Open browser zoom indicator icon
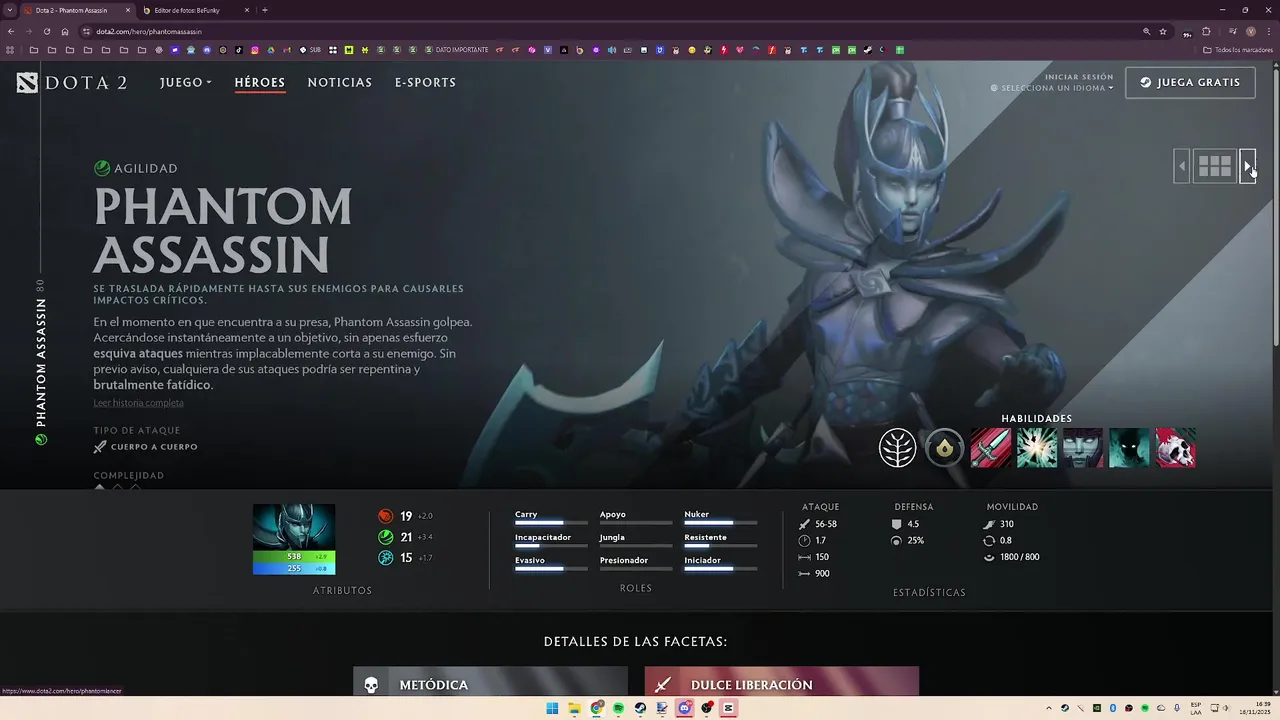The height and width of the screenshot is (720, 1280). 1146,31
